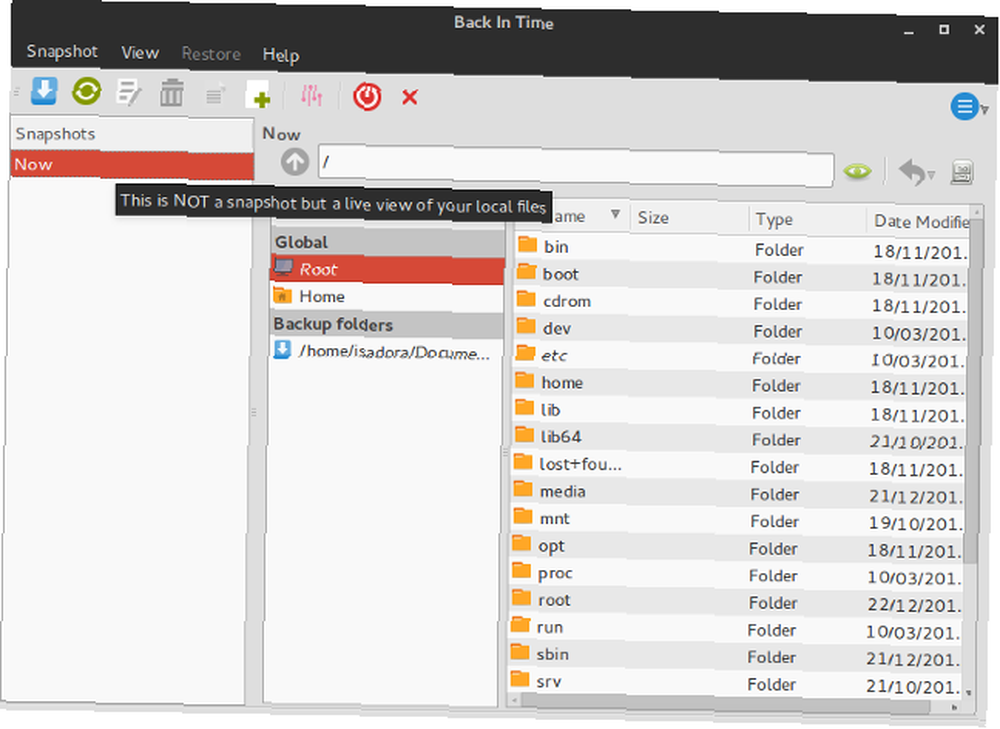This screenshot has width=1000, height=729.
Task: Click the Folder type cell of media
Action: coord(774,494)
